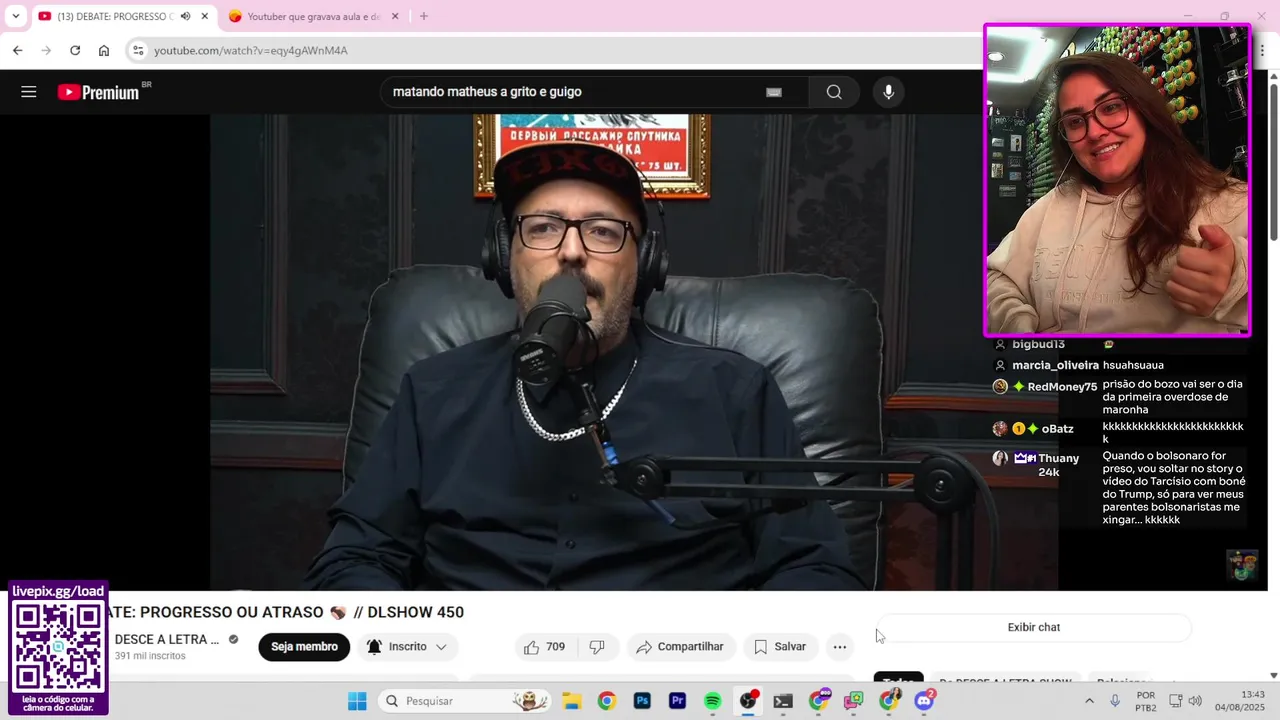Click the Seja membro button

click(x=304, y=647)
